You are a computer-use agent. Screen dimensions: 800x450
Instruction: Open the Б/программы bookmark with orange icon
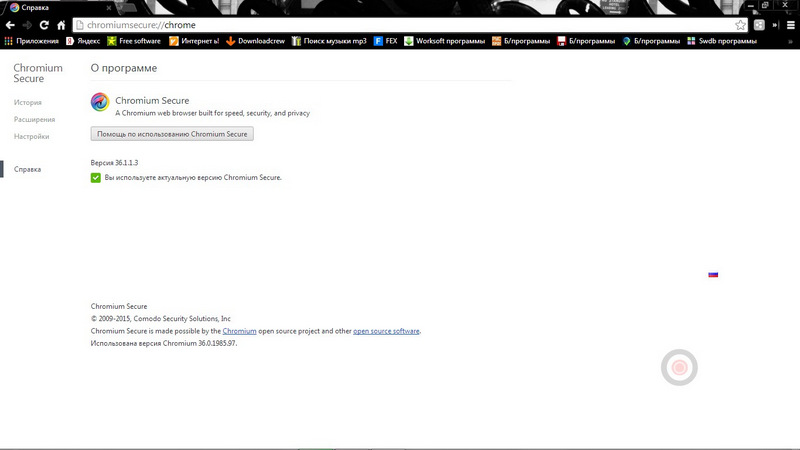click(x=521, y=41)
